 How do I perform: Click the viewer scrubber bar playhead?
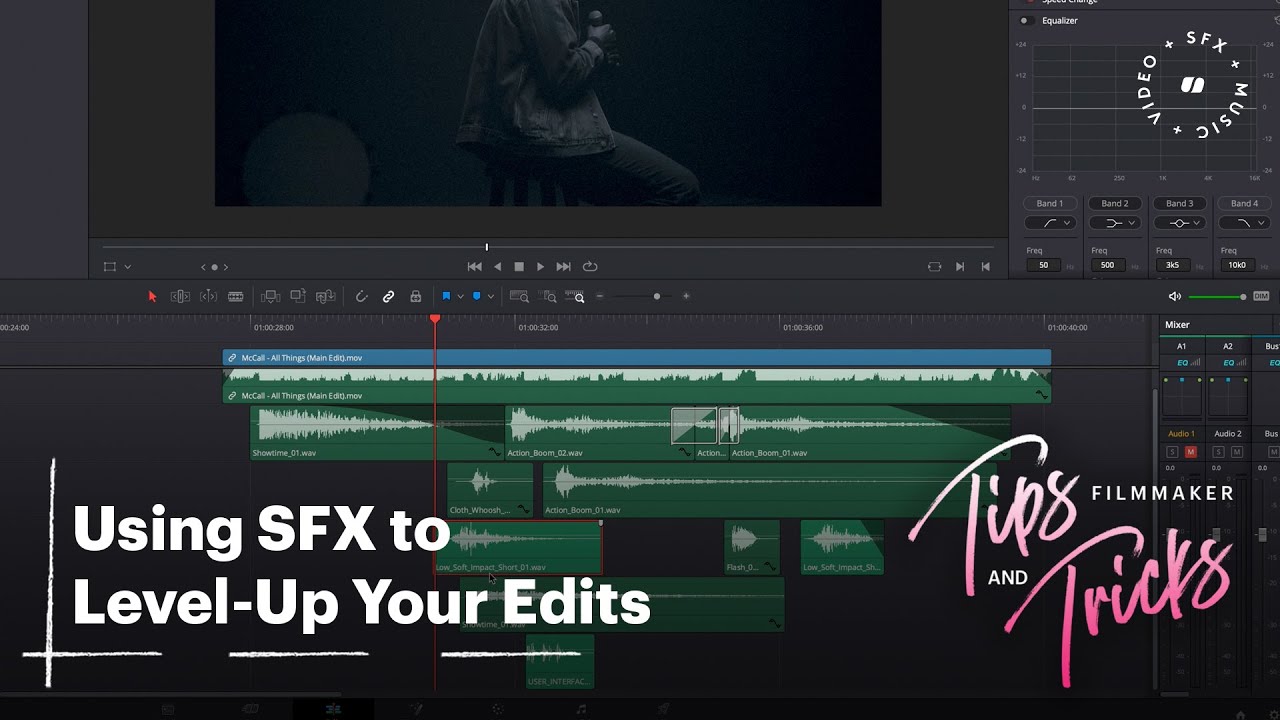[487, 247]
